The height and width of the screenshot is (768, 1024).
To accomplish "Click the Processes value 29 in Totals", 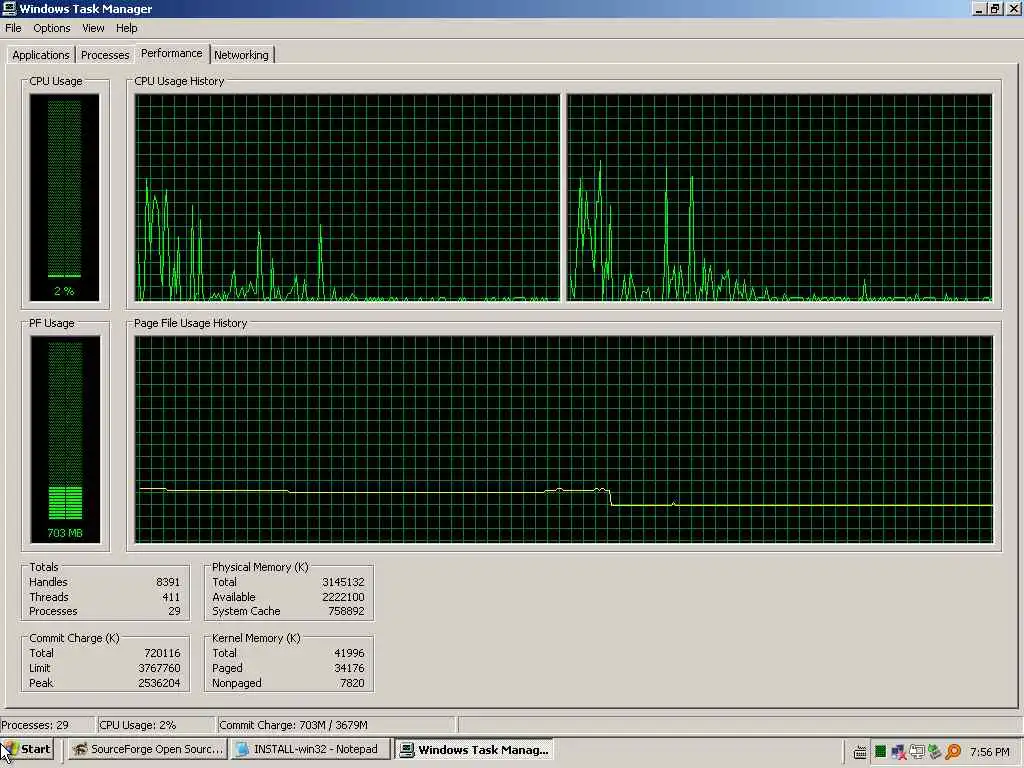I will point(174,611).
